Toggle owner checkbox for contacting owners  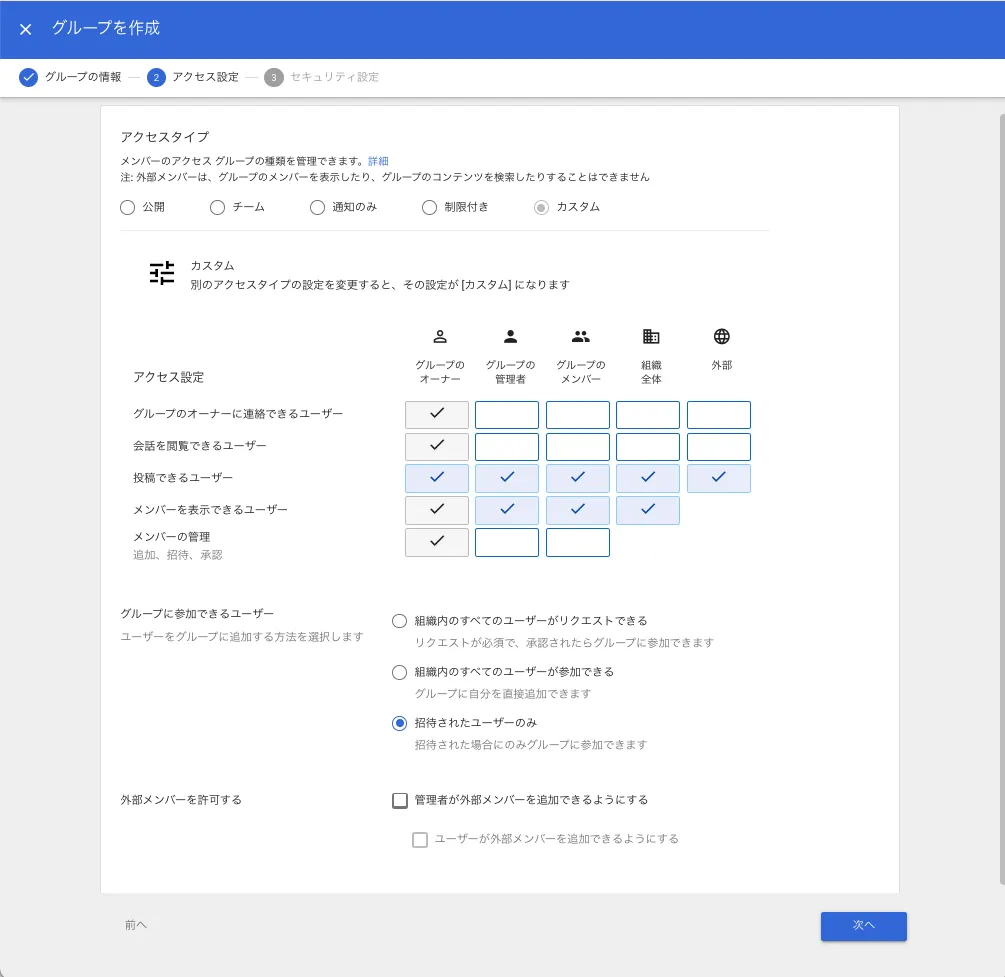(436, 415)
